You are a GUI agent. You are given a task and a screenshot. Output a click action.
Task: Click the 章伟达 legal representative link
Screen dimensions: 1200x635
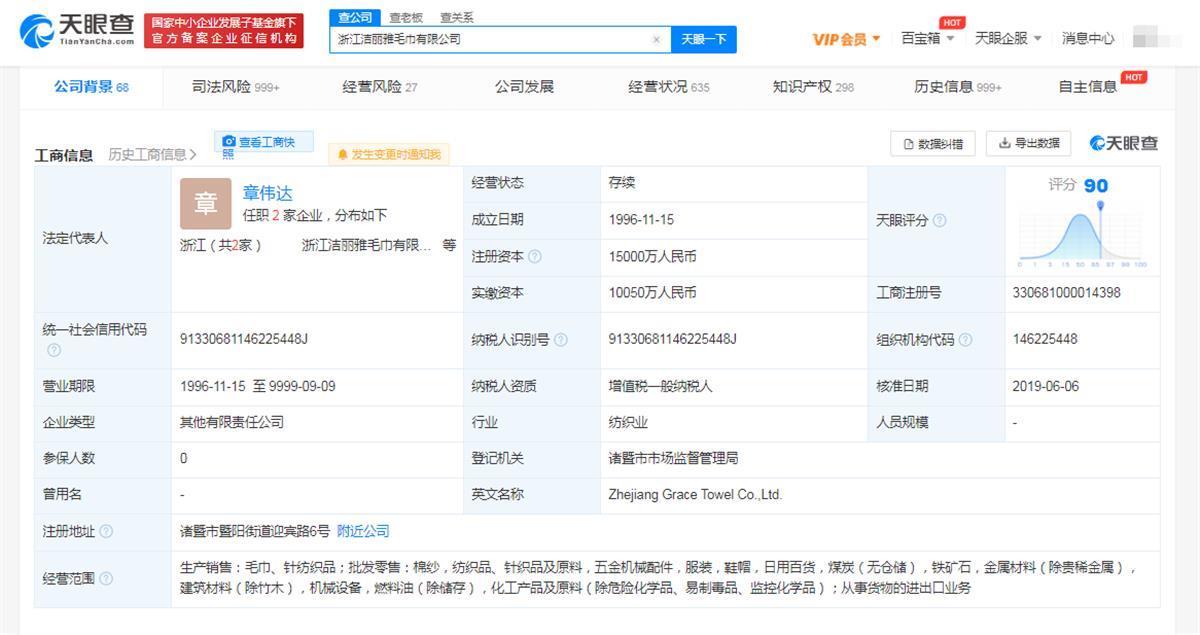(x=267, y=193)
